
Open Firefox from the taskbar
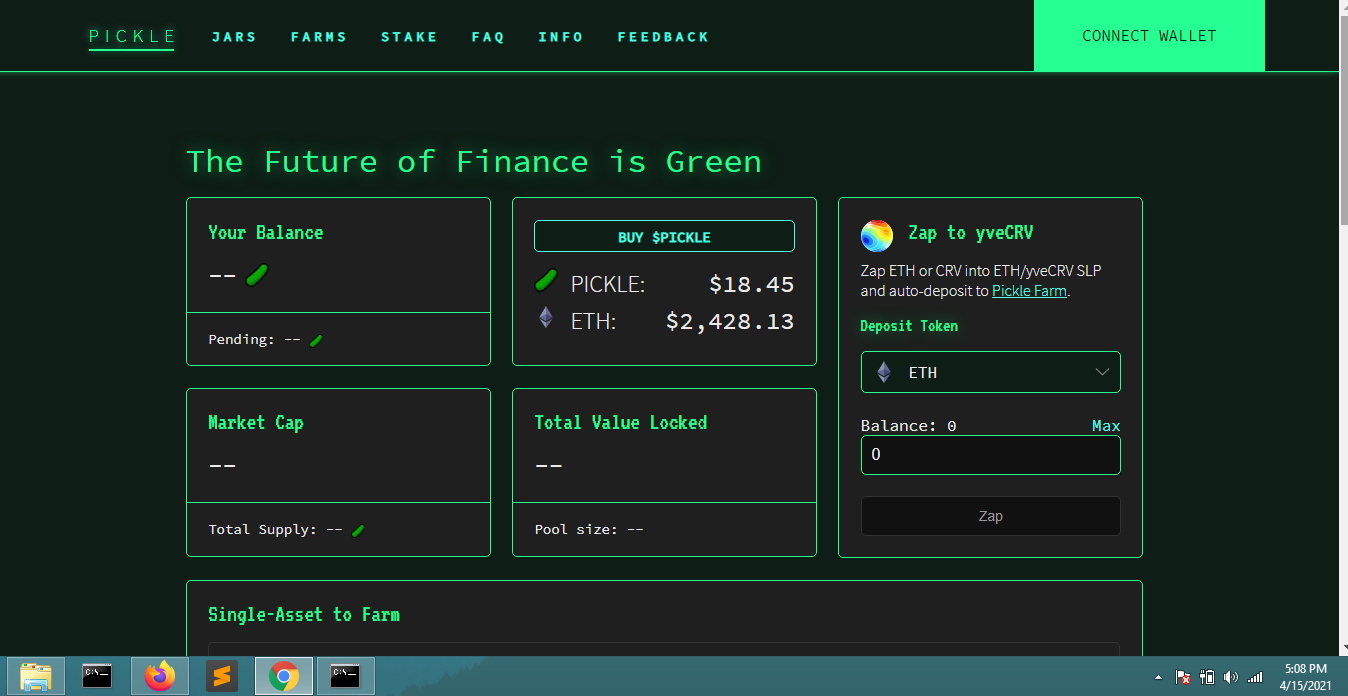[160, 676]
